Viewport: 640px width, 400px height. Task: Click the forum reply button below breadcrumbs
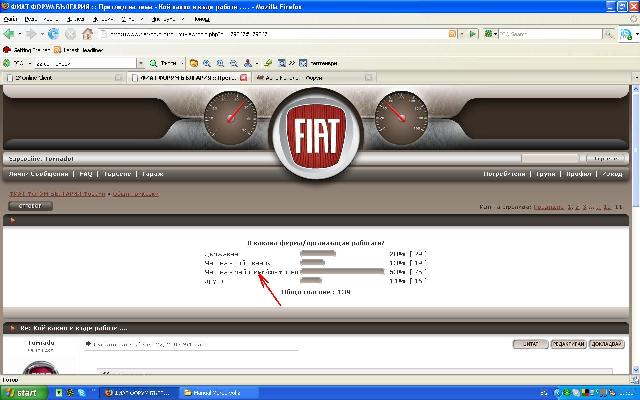30,205
